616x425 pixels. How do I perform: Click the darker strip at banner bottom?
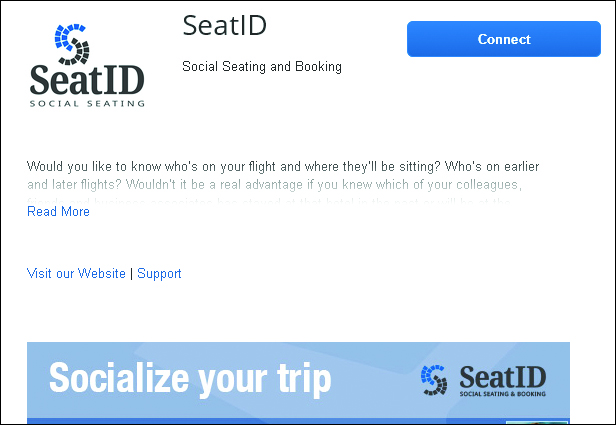point(298,421)
